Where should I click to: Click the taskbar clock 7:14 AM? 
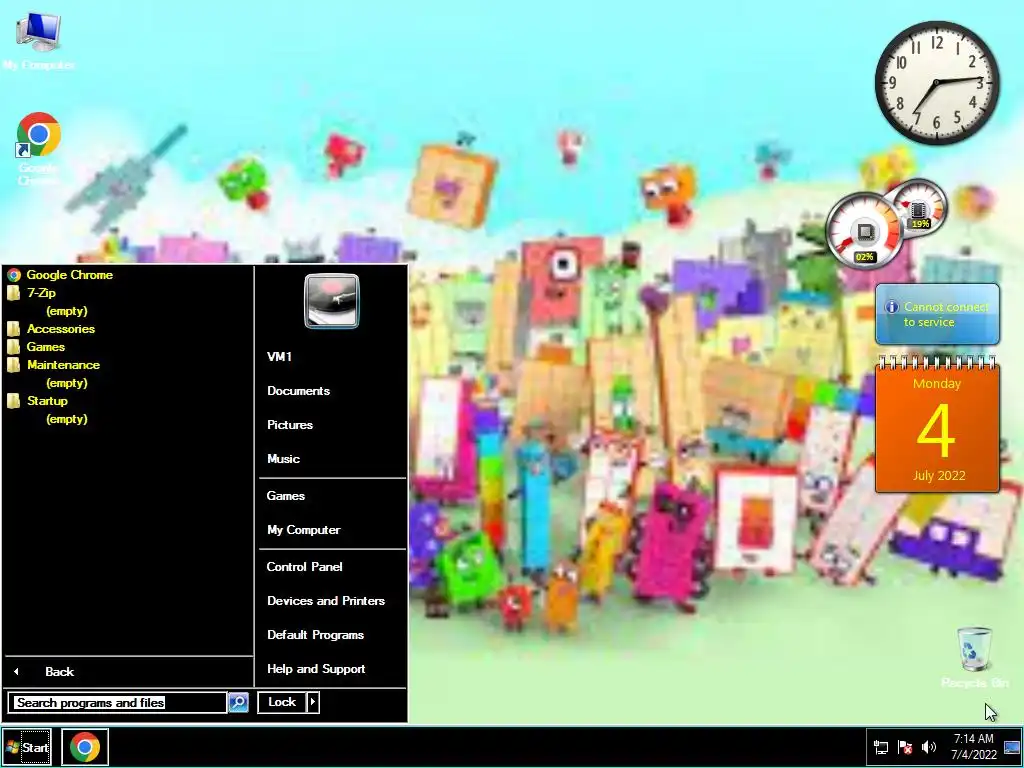tap(973, 739)
